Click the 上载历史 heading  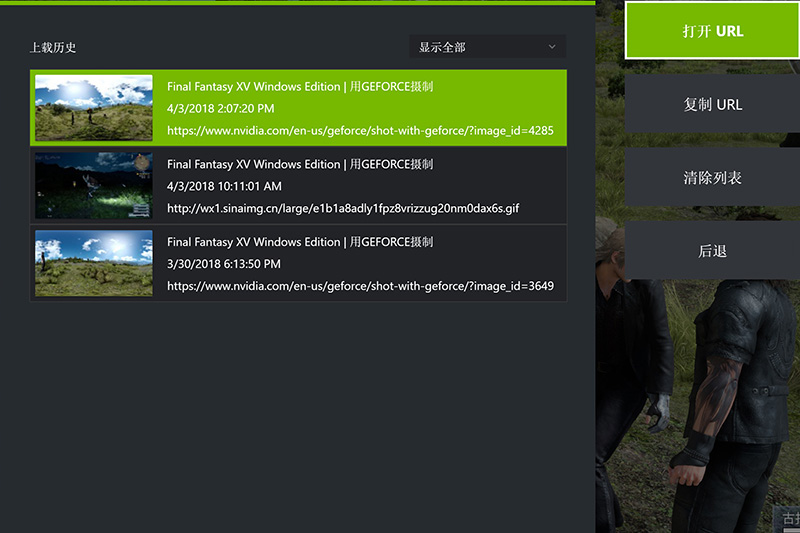[53, 47]
